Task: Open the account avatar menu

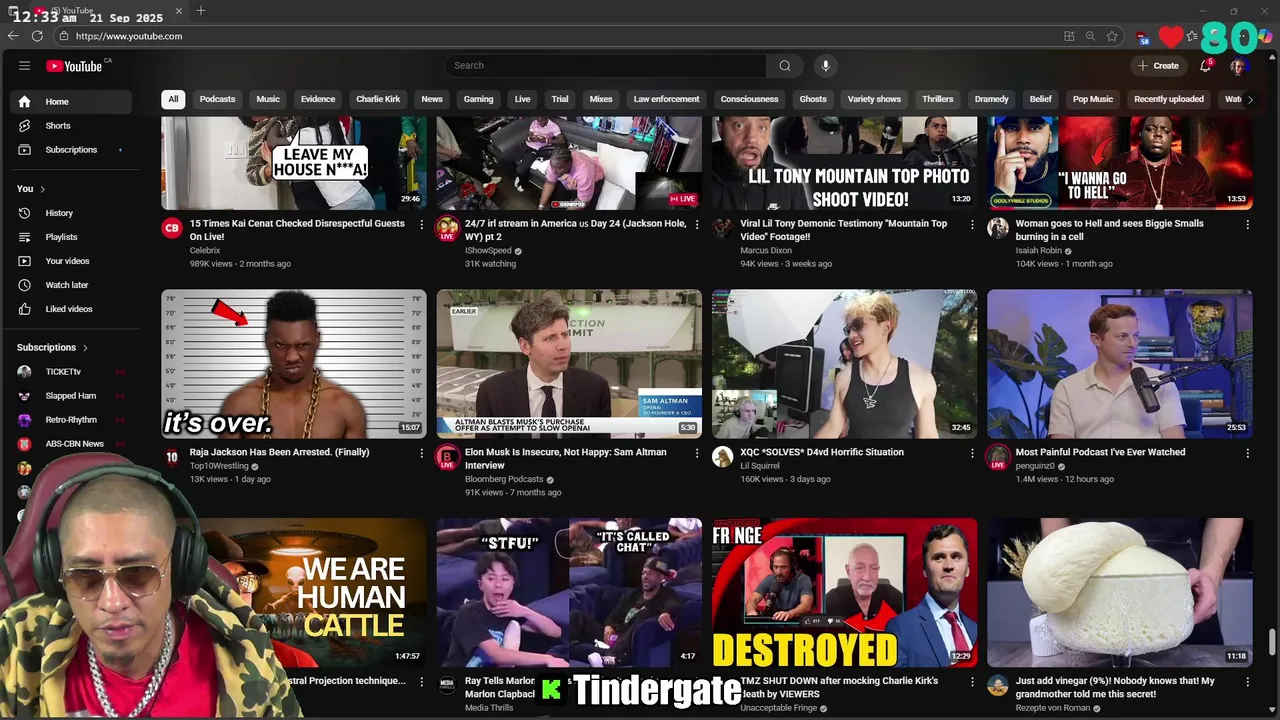Action: tap(1238, 66)
